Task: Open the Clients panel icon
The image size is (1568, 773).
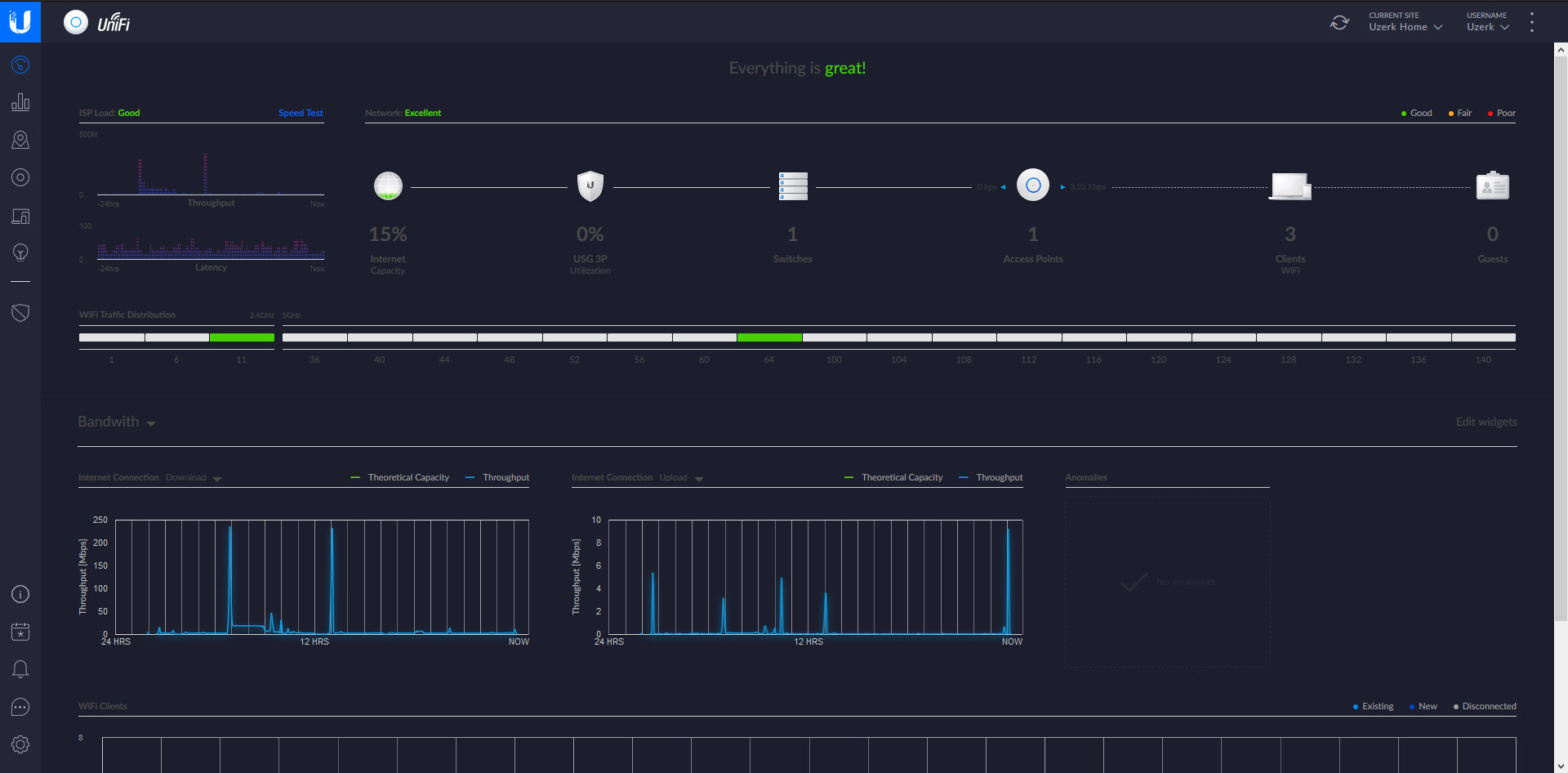Action: tap(20, 216)
